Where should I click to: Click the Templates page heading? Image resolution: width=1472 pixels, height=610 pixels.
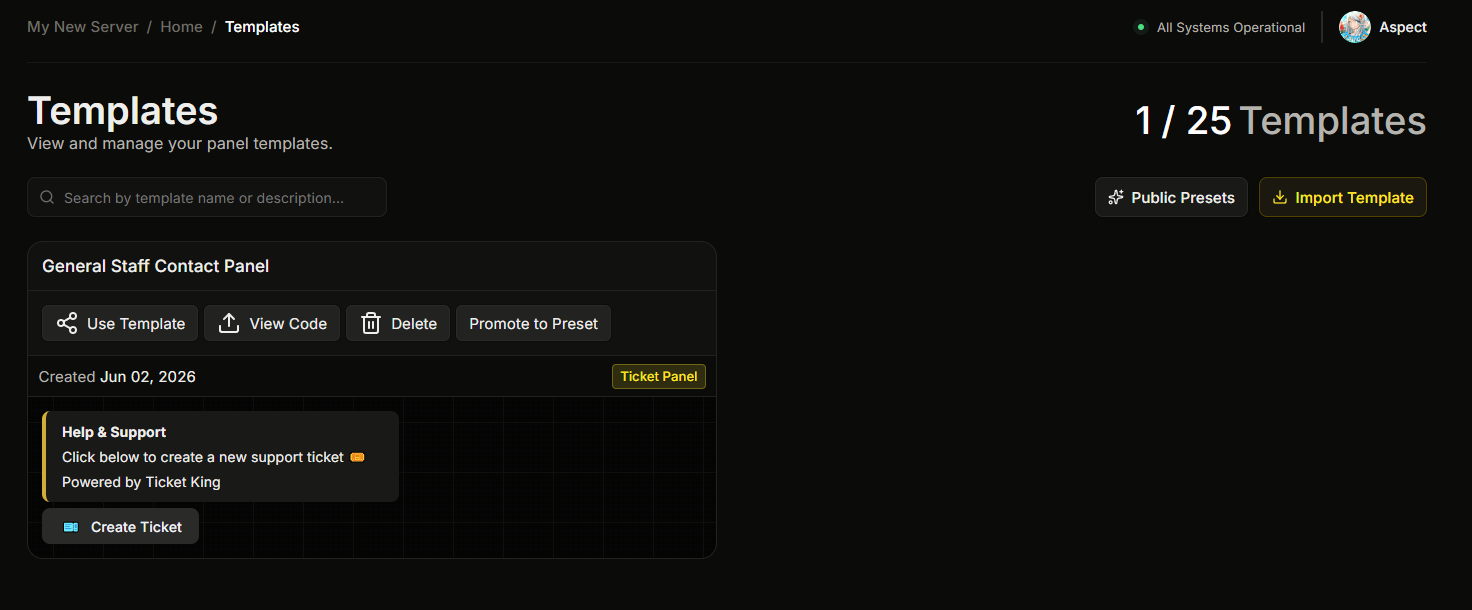[x=123, y=111]
